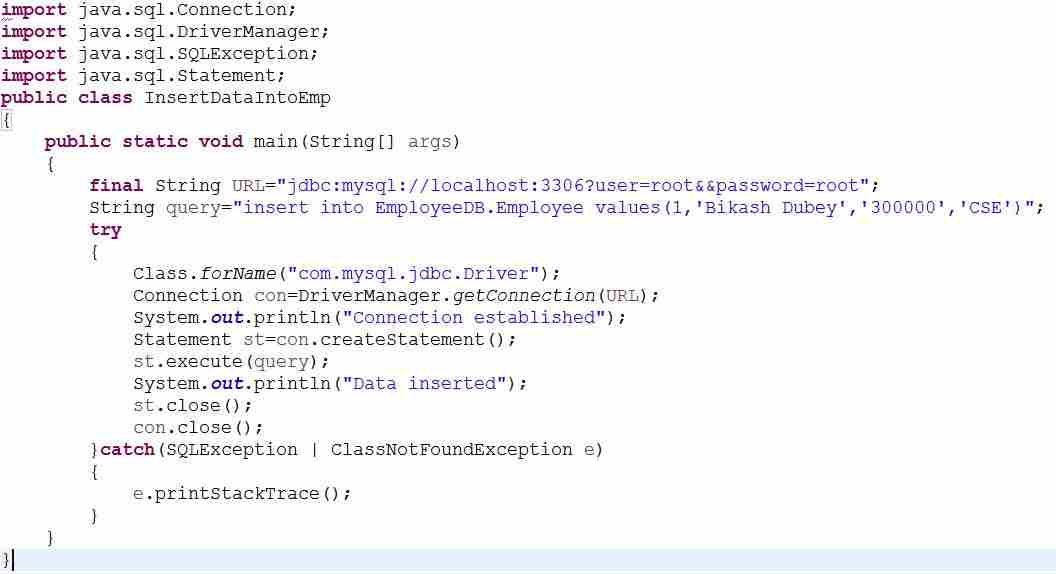
Task: Click the 'import java.sql.Connection;' line
Action: point(148,10)
